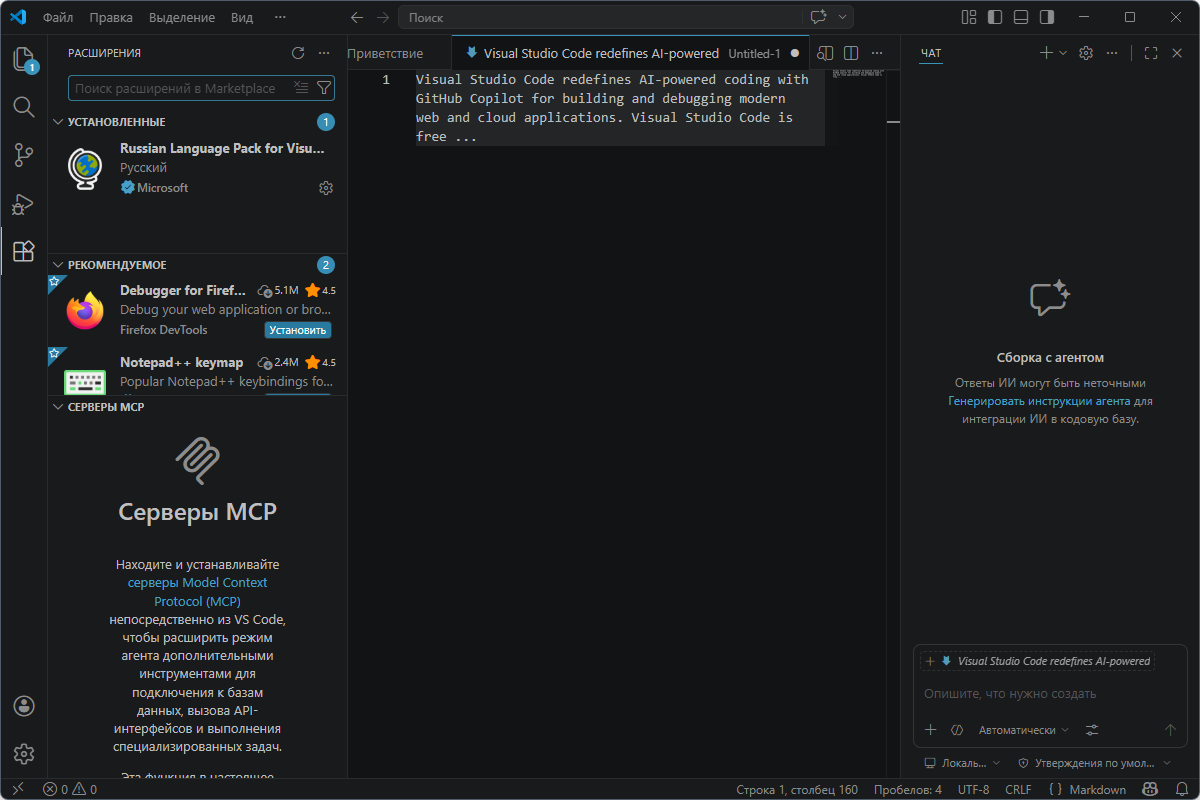
Task: Open the Explorer view in activity bar
Action: coord(23,59)
